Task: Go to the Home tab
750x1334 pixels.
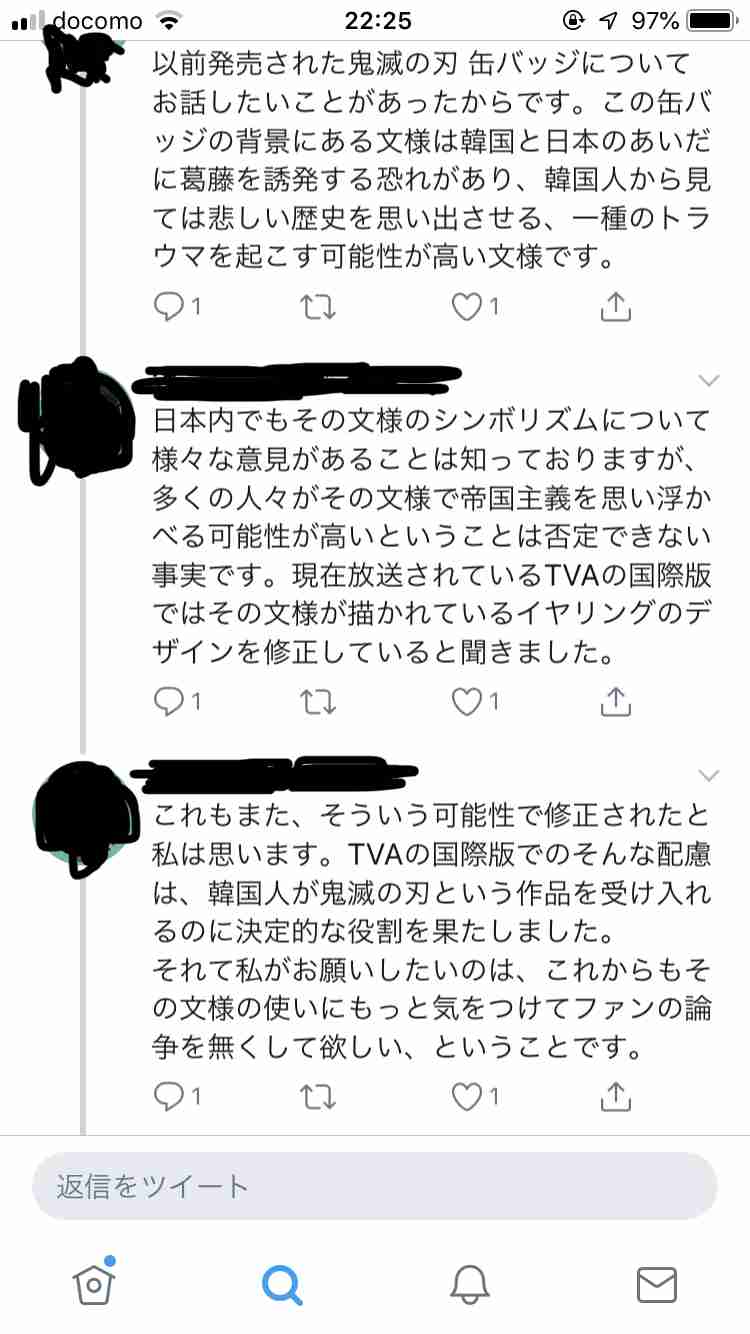Action: tap(94, 1282)
